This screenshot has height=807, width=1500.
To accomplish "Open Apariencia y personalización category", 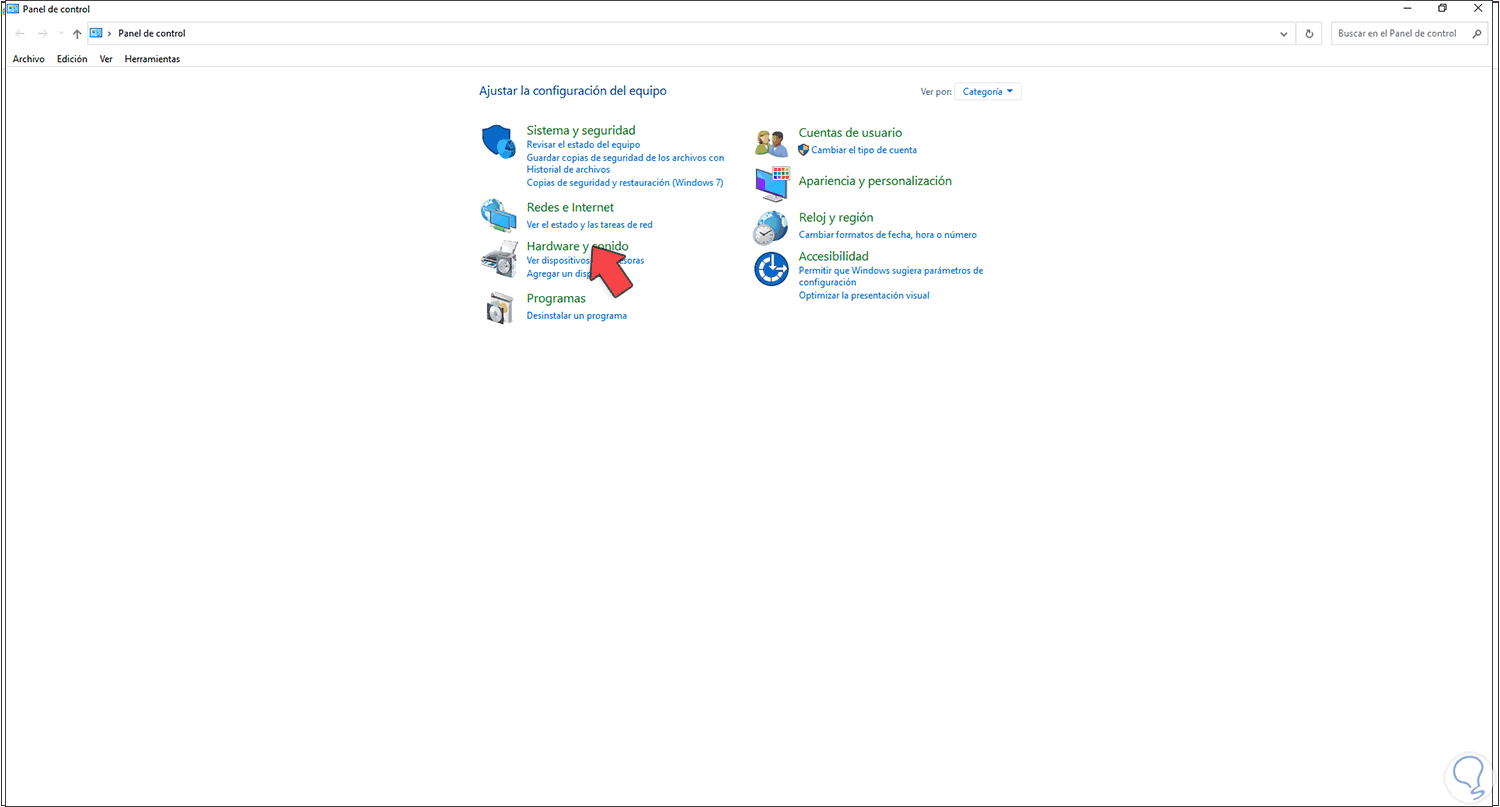I will [x=875, y=181].
